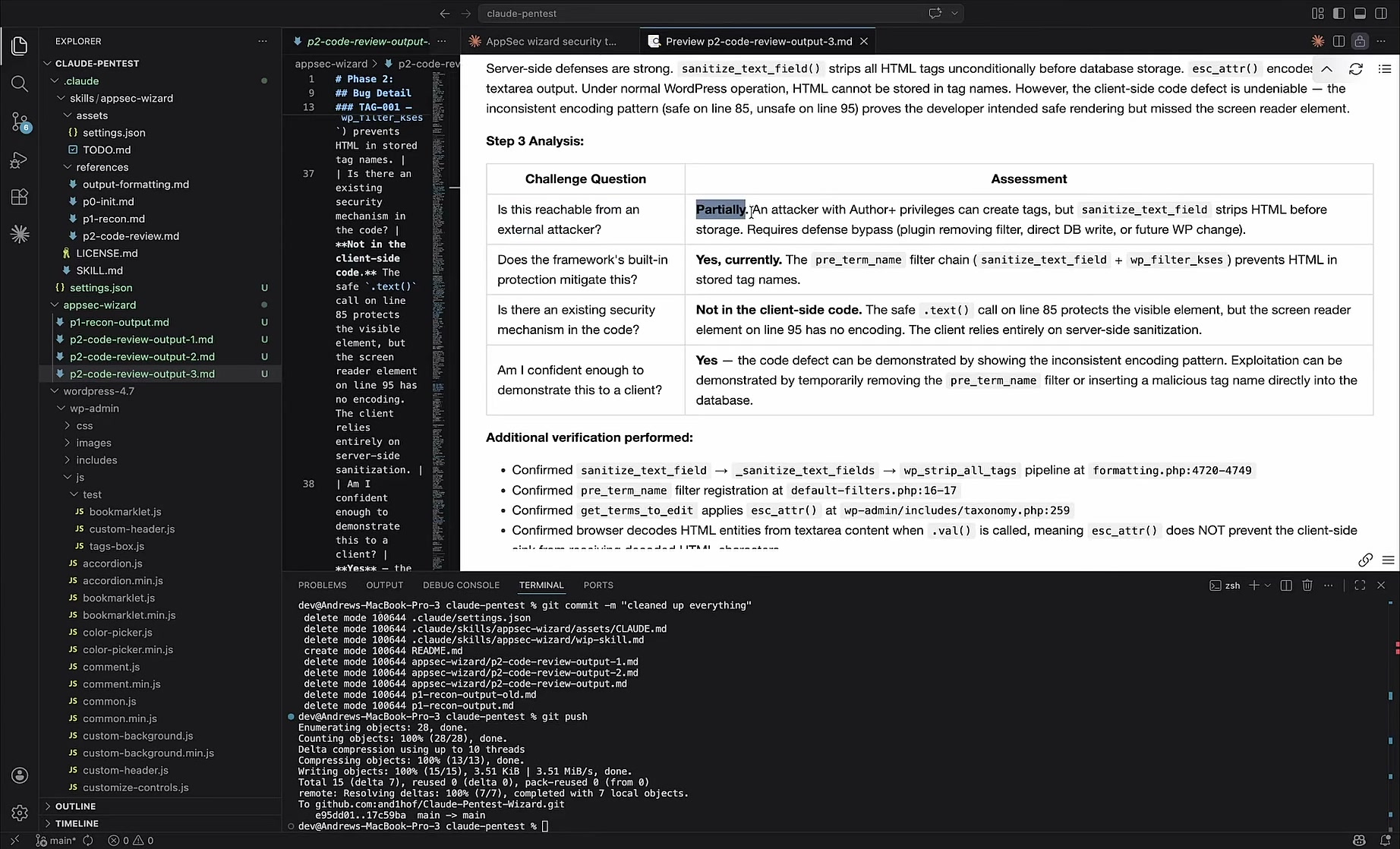This screenshot has width=1400, height=849.
Task: Switch to the PROBLEMS tab
Action: coord(322,585)
